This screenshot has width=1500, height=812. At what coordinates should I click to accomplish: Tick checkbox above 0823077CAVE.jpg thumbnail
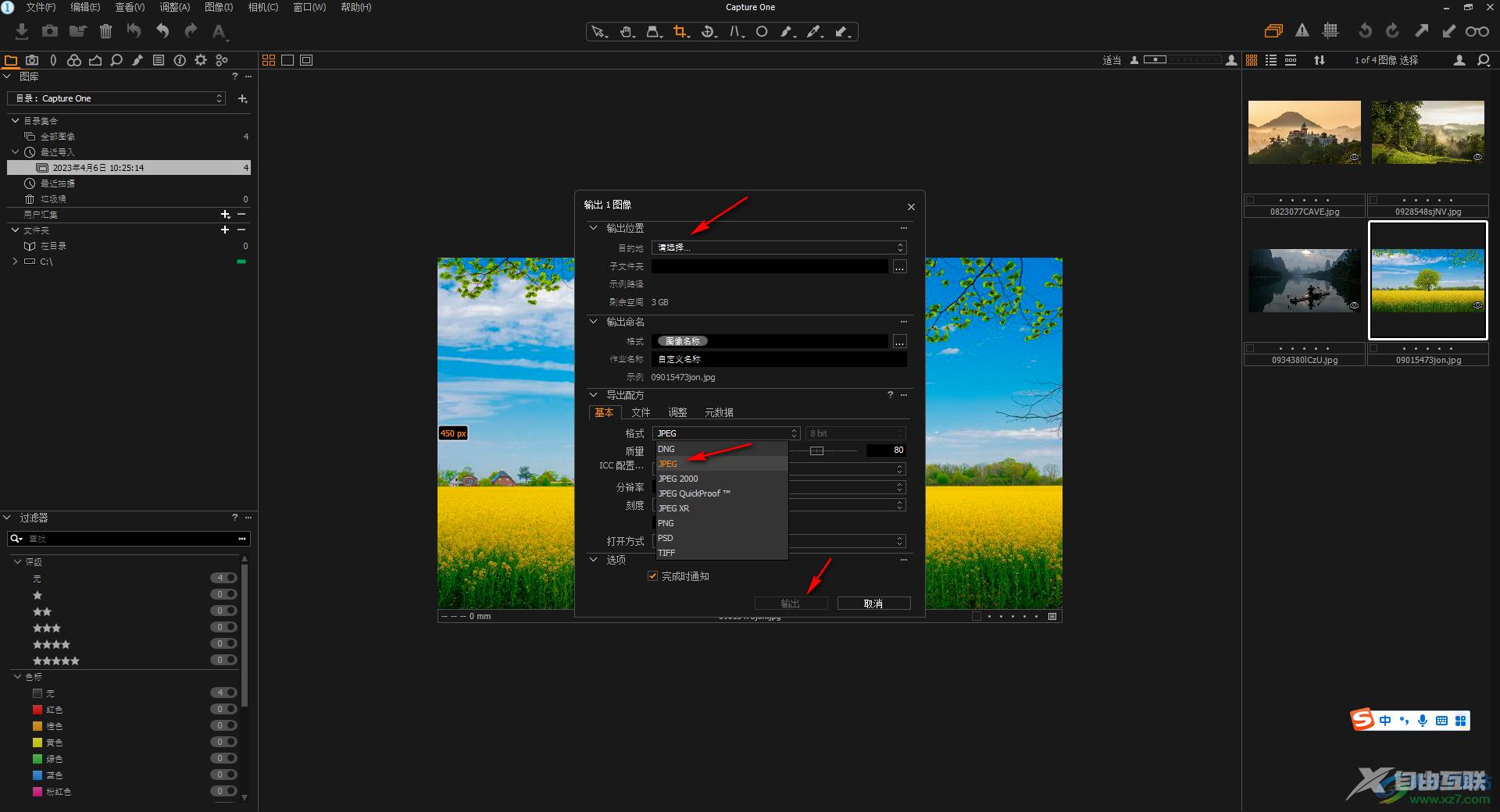pos(1250,200)
